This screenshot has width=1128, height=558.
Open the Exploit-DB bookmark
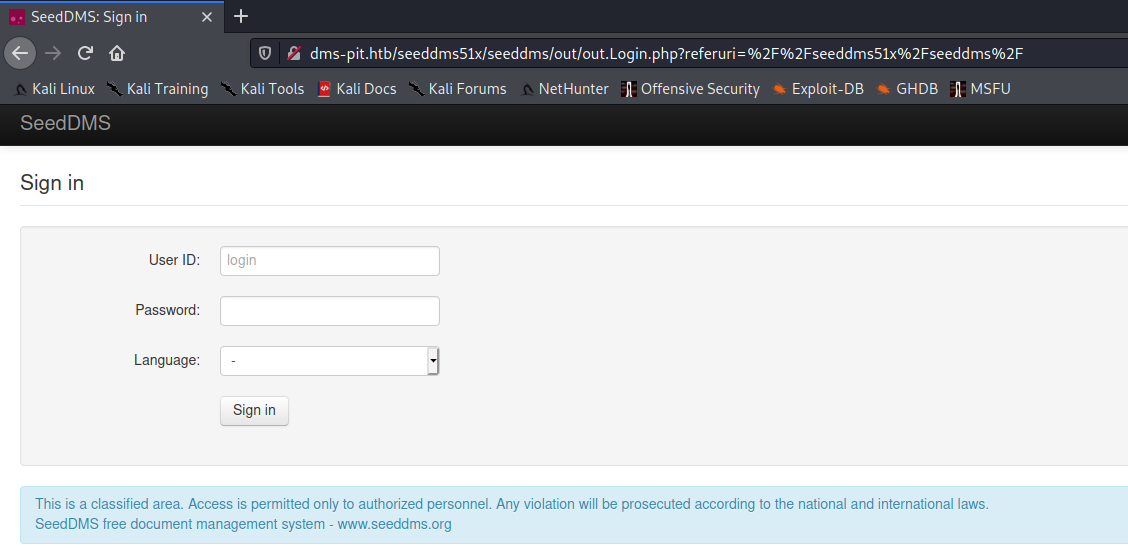coord(818,89)
